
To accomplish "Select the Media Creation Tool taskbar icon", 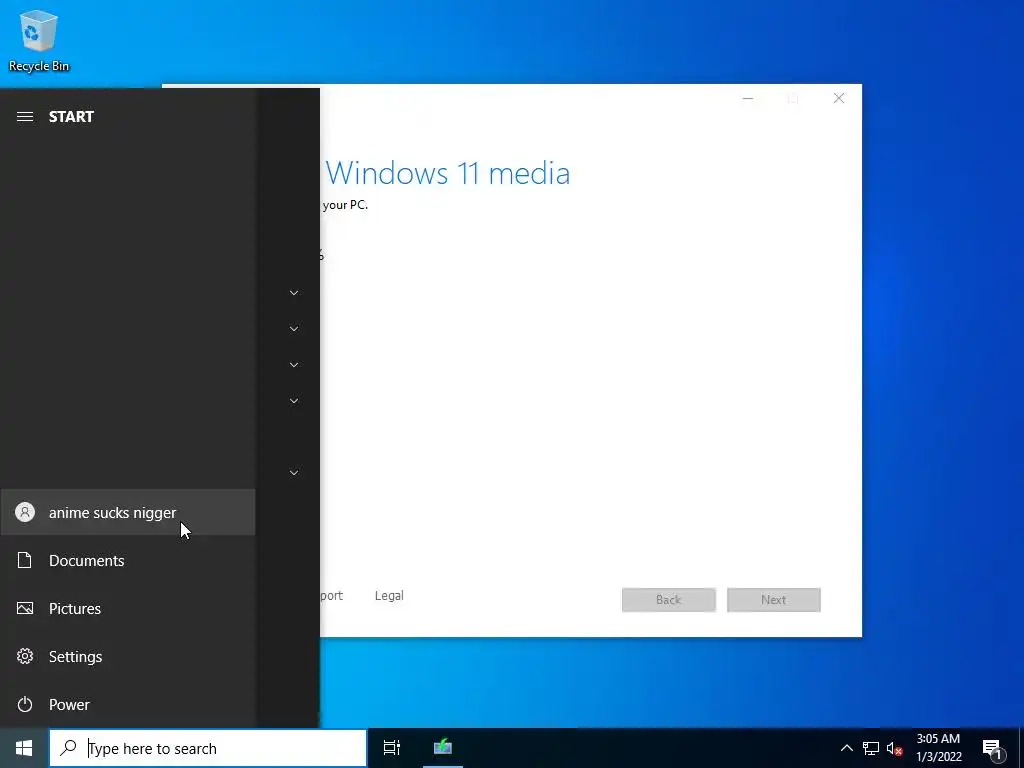I will click(x=443, y=747).
